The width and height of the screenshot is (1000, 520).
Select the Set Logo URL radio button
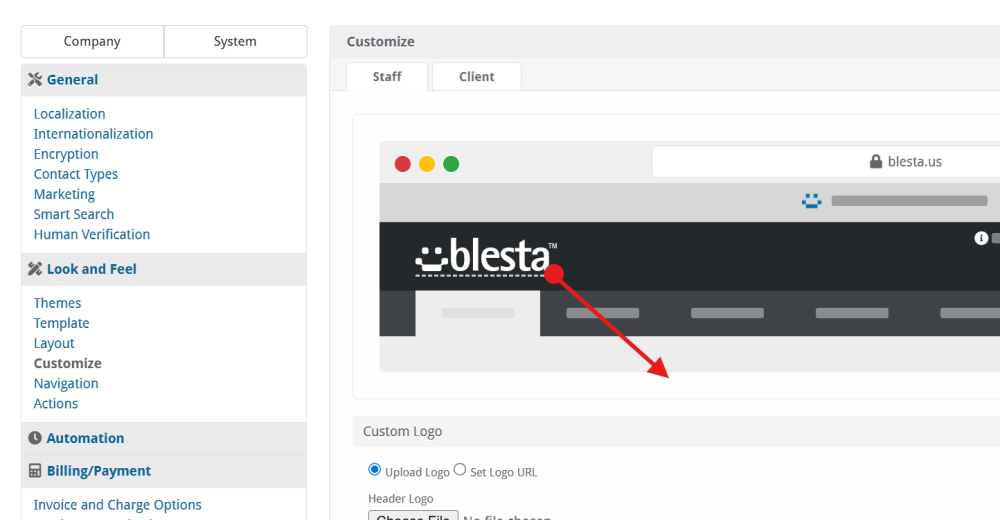(460, 470)
